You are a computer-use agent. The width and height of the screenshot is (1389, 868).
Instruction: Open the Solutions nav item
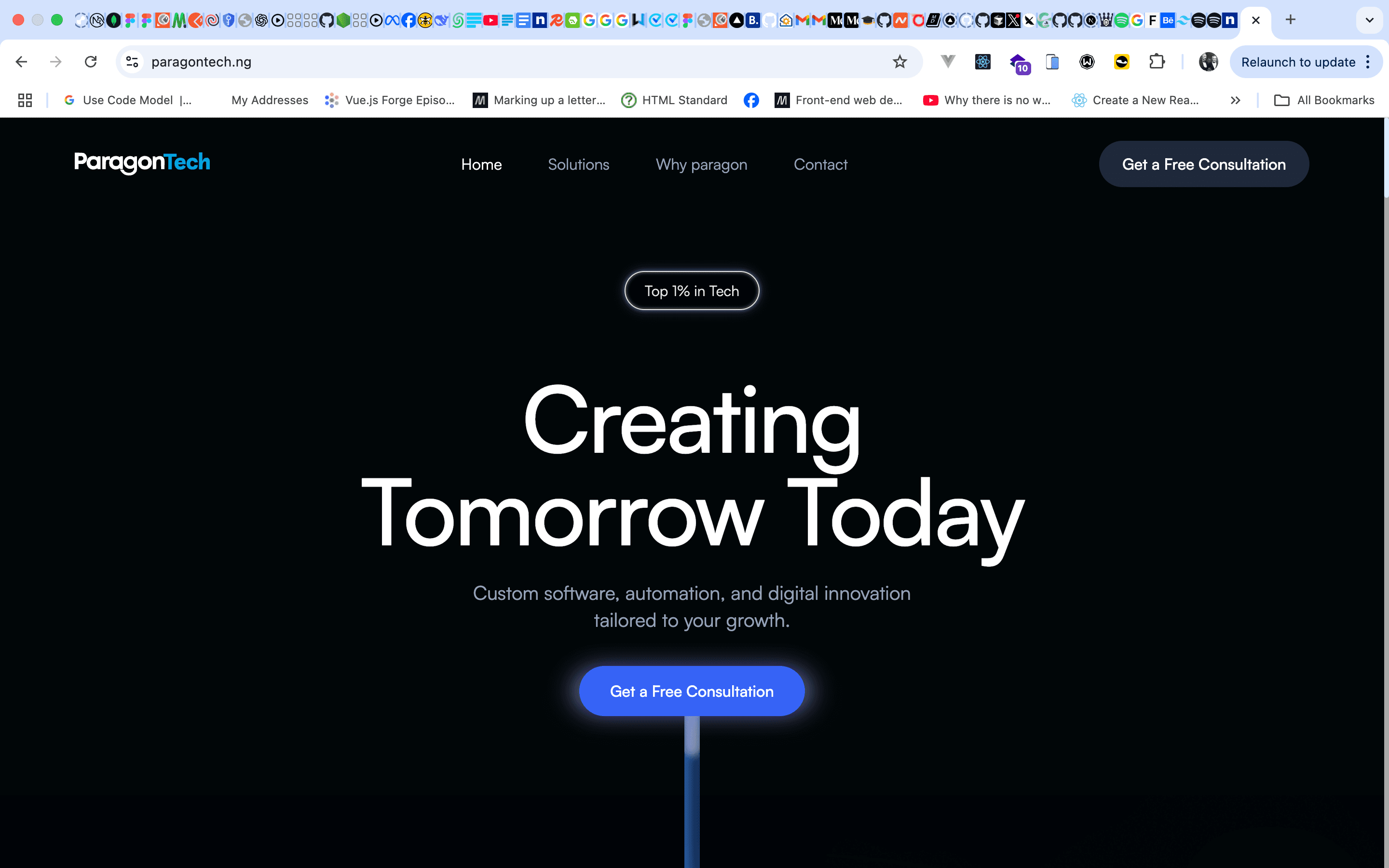578,165
